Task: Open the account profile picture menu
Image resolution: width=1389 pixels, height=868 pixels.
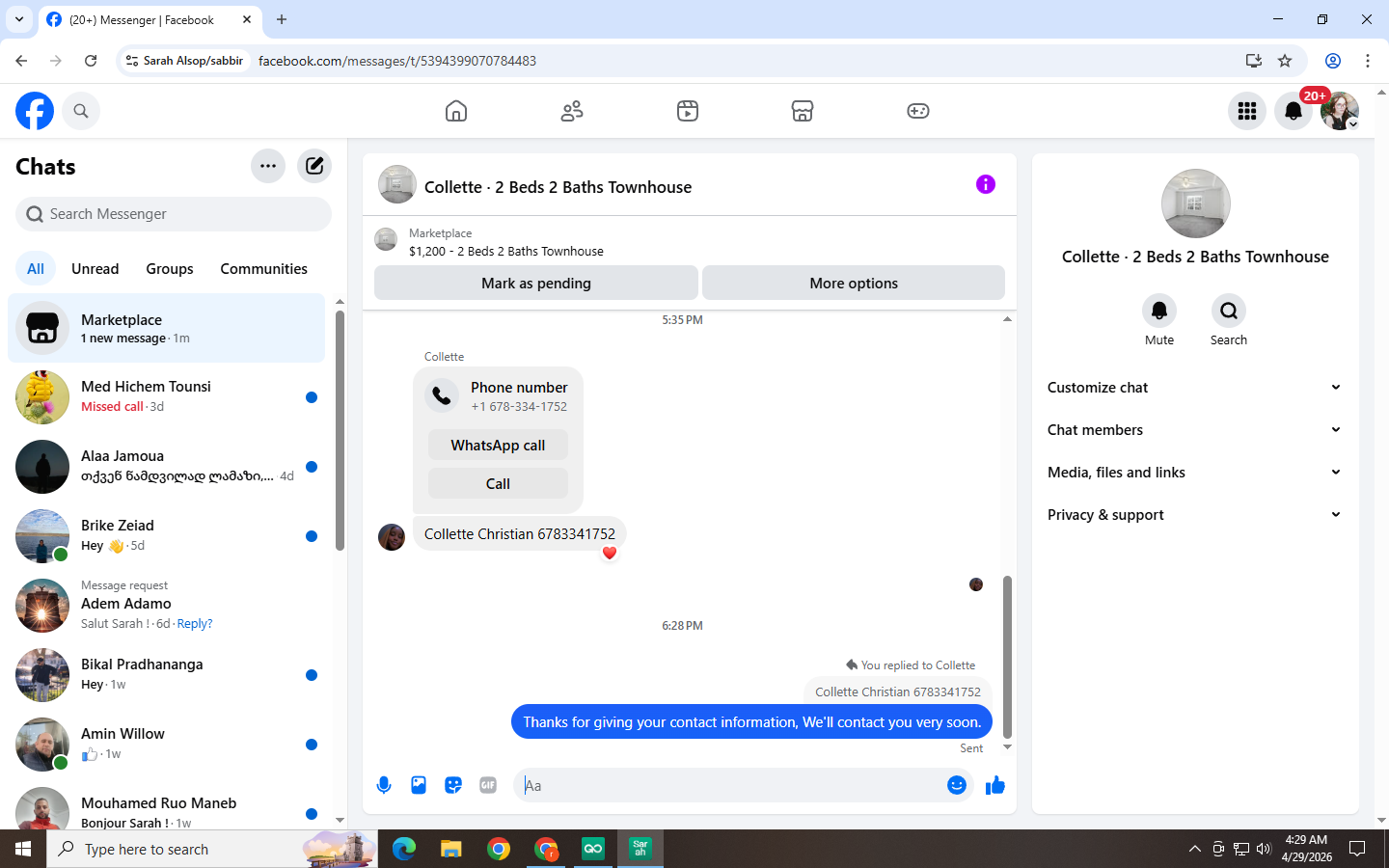Action: point(1340,111)
